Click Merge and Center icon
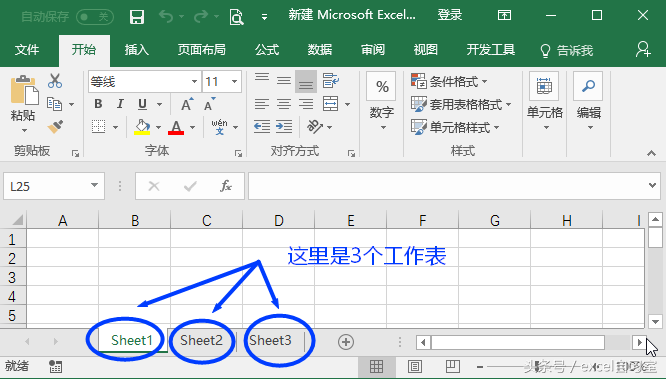 (x=330, y=104)
